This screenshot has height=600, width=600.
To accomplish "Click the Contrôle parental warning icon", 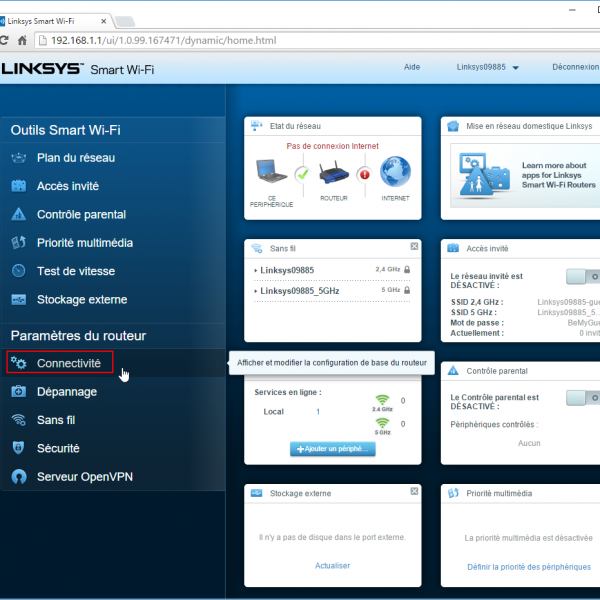I will (19, 214).
